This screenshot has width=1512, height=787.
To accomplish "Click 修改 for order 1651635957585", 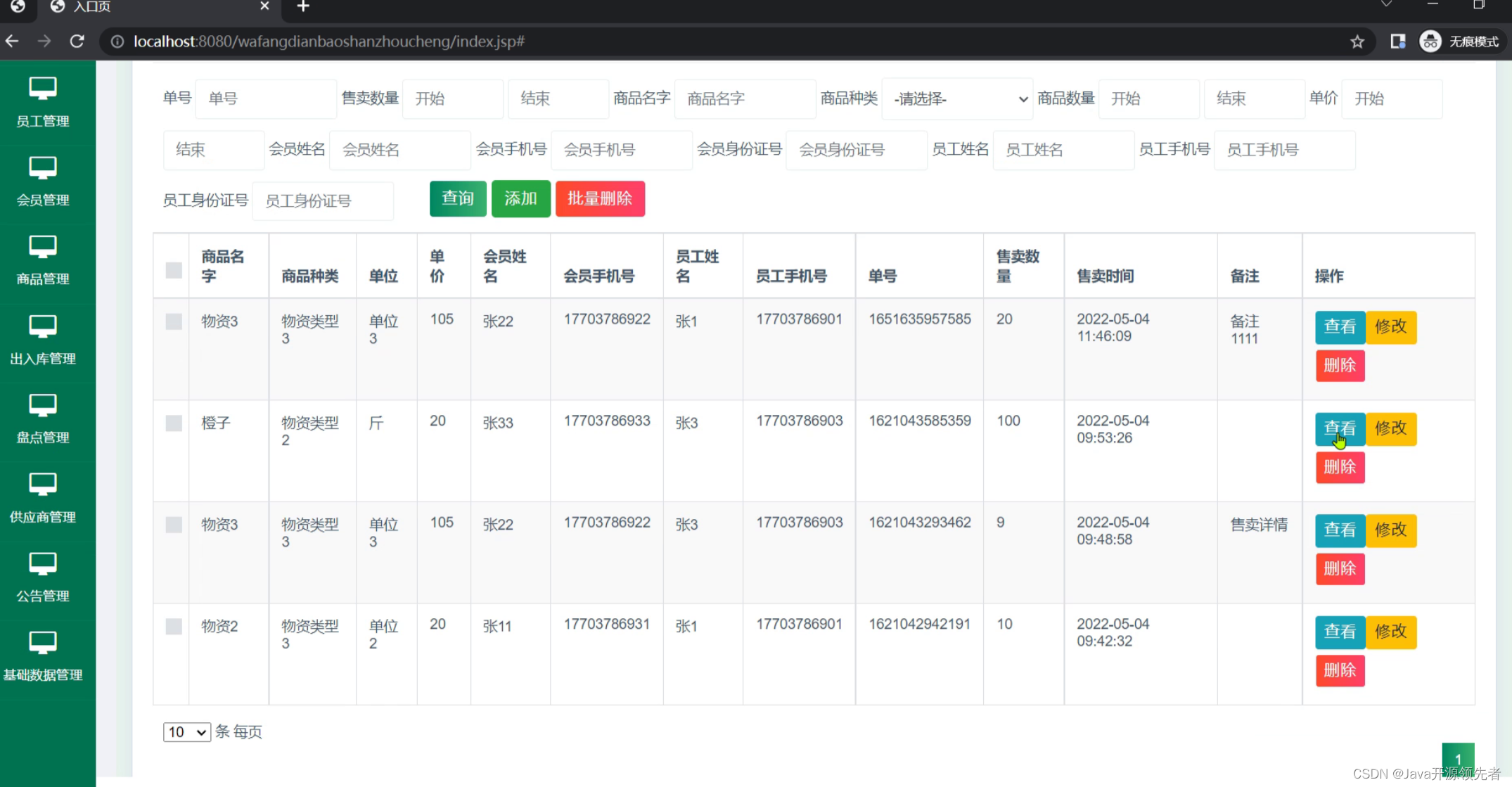I will pyautogui.click(x=1391, y=327).
